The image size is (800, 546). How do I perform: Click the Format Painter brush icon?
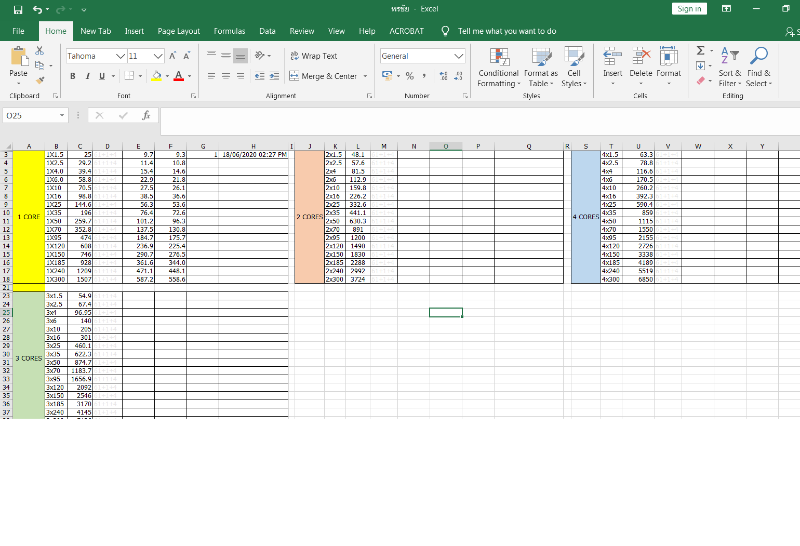[x=39, y=76]
